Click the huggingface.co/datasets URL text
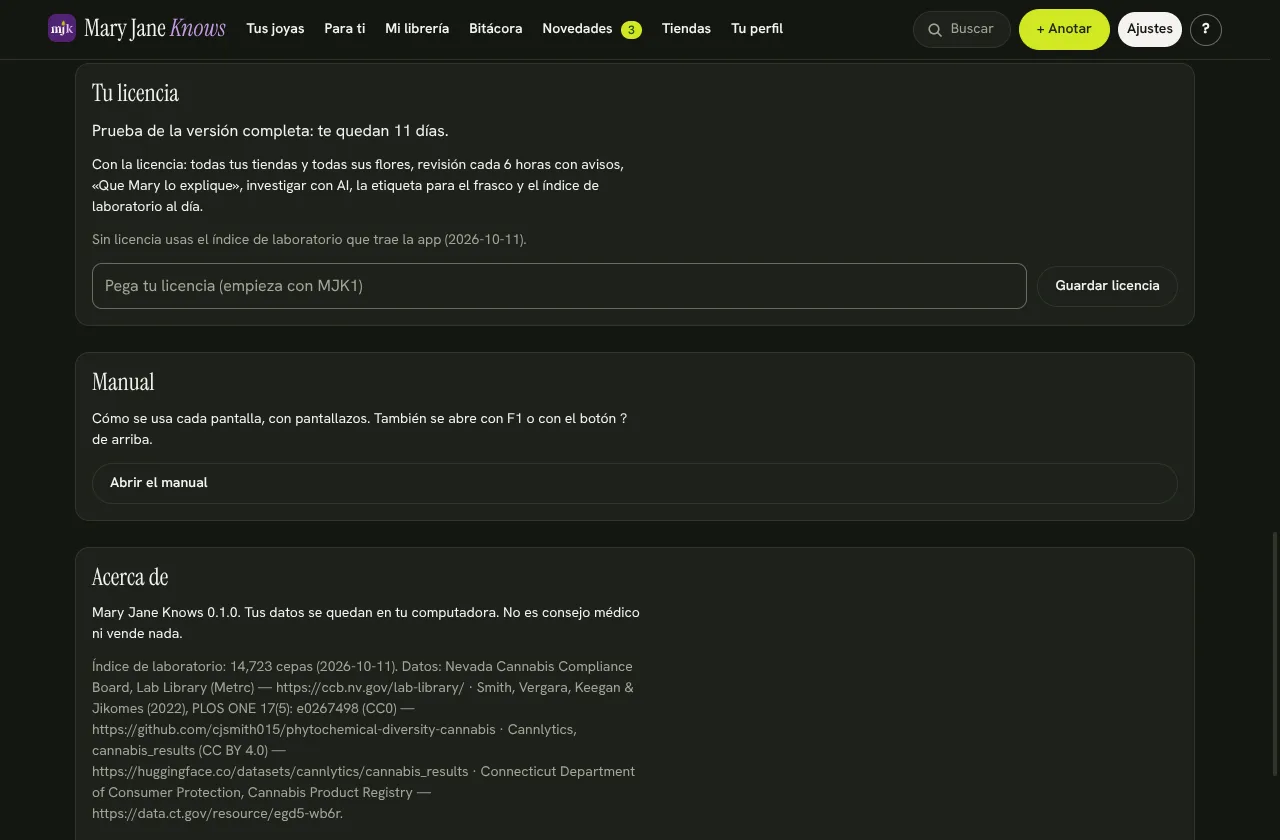The width and height of the screenshot is (1280, 840). (x=280, y=772)
